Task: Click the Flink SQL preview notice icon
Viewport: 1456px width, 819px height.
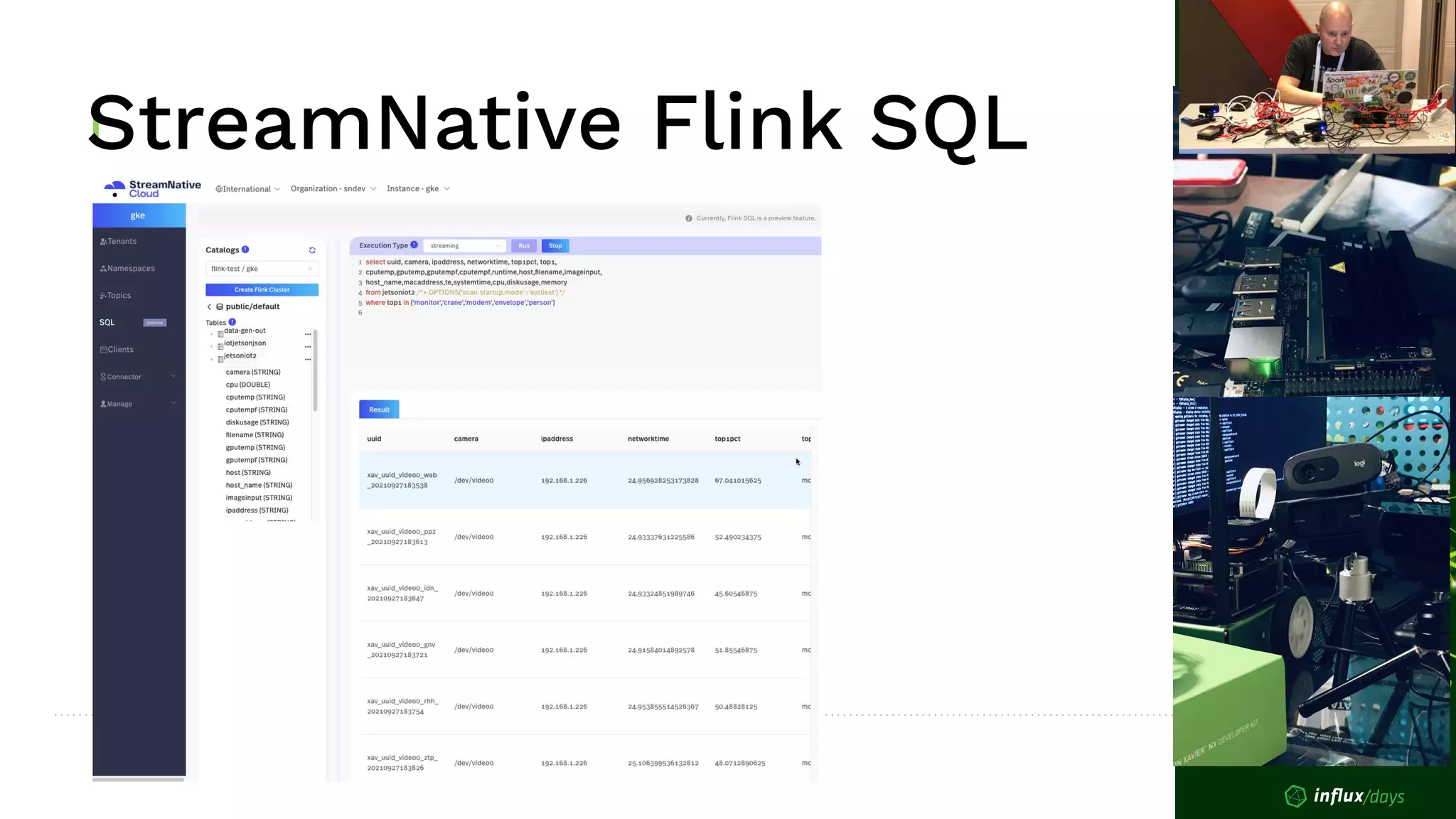Action: click(x=688, y=219)
